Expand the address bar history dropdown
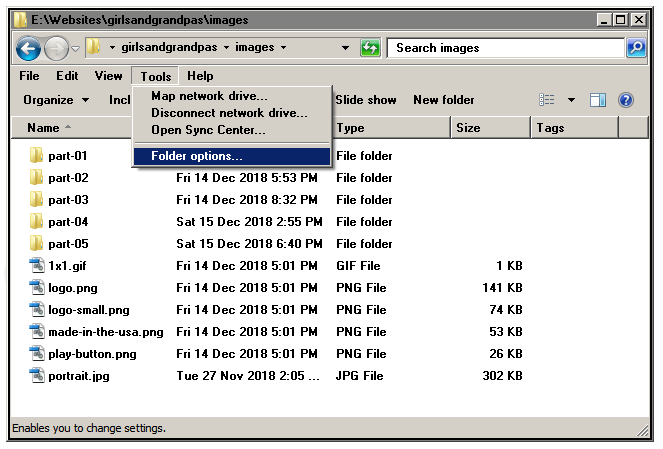 click(x=345, y=48)
